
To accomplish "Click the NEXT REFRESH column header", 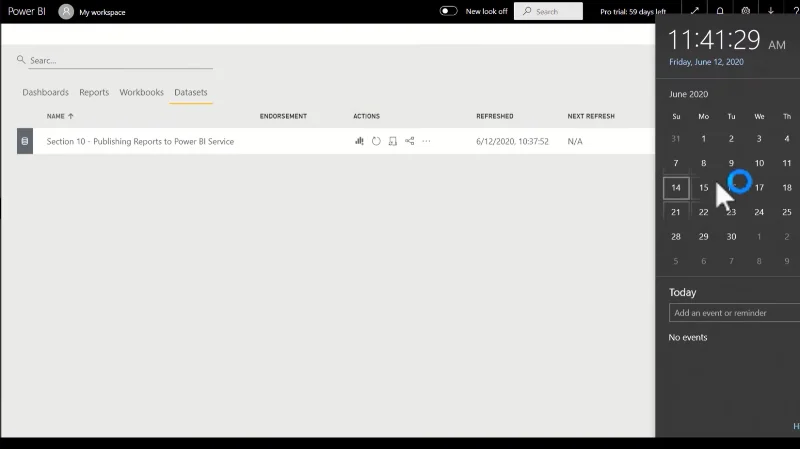I will (x=591, y=116).
